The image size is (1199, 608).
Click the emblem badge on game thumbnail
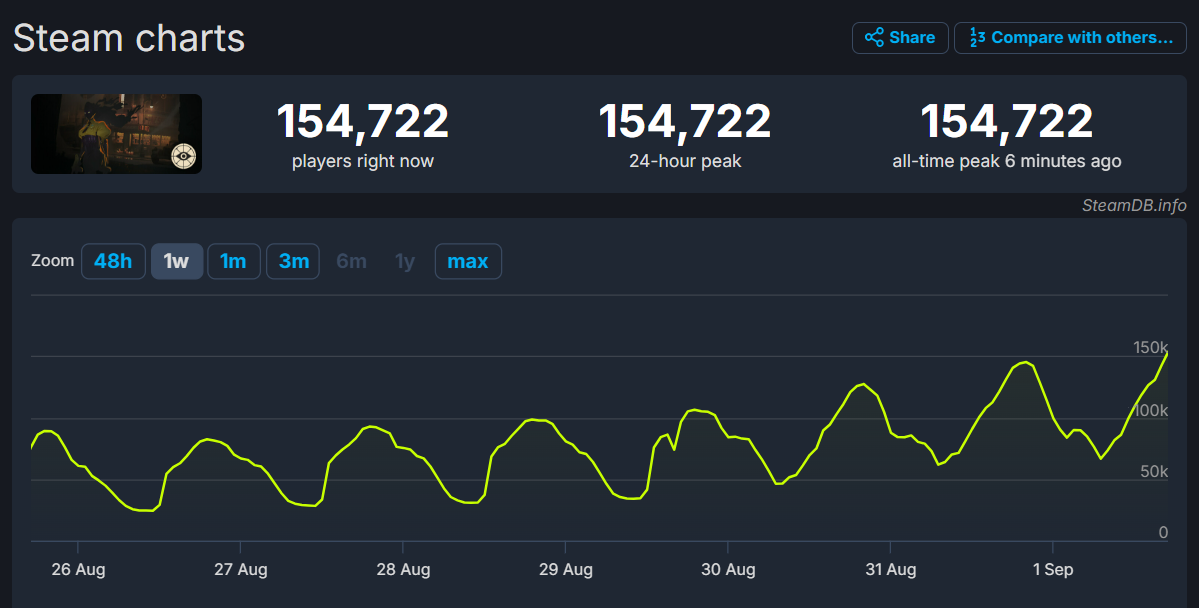(184, 156)
